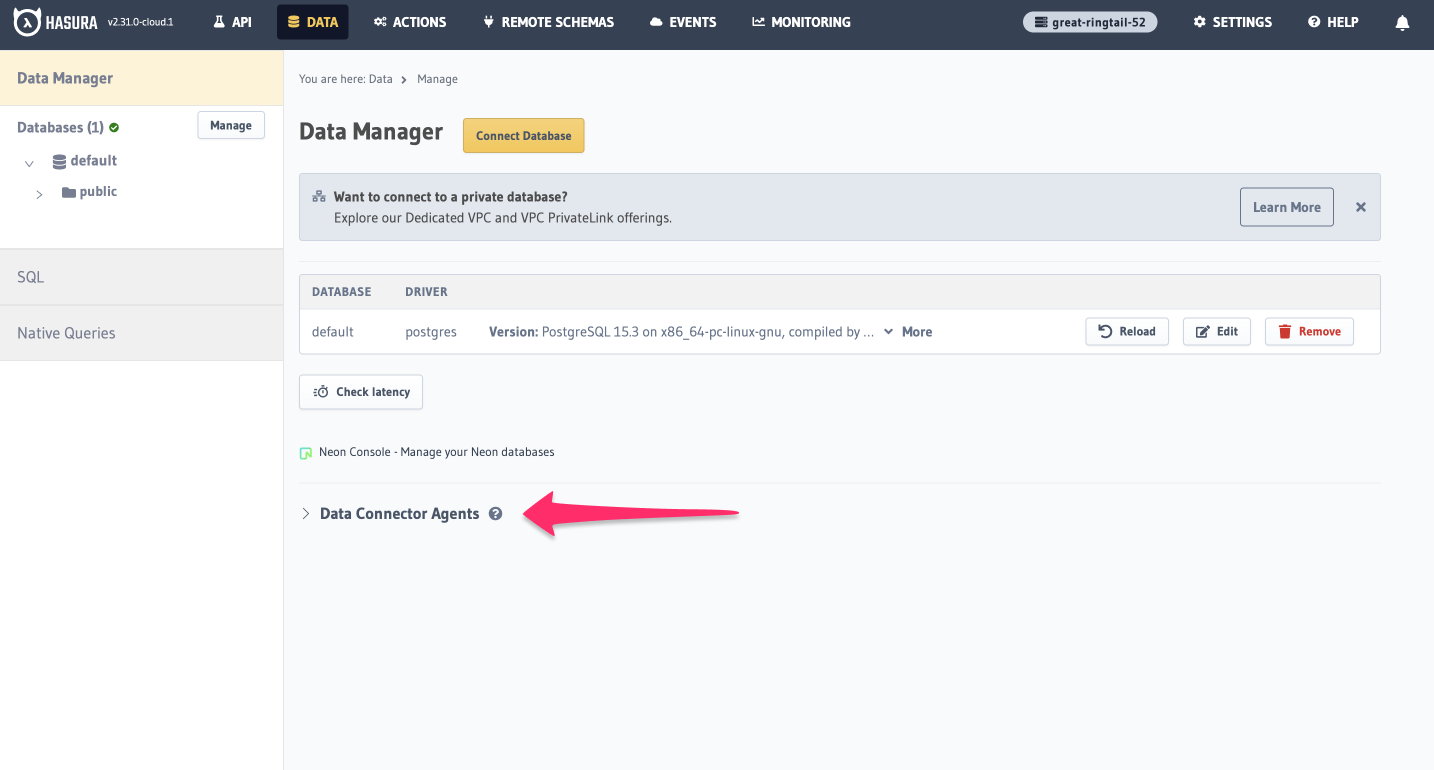This screenshot has height=770, width=1434.
Task: Click the Hasura logo icon
Action: coord(25,21)
